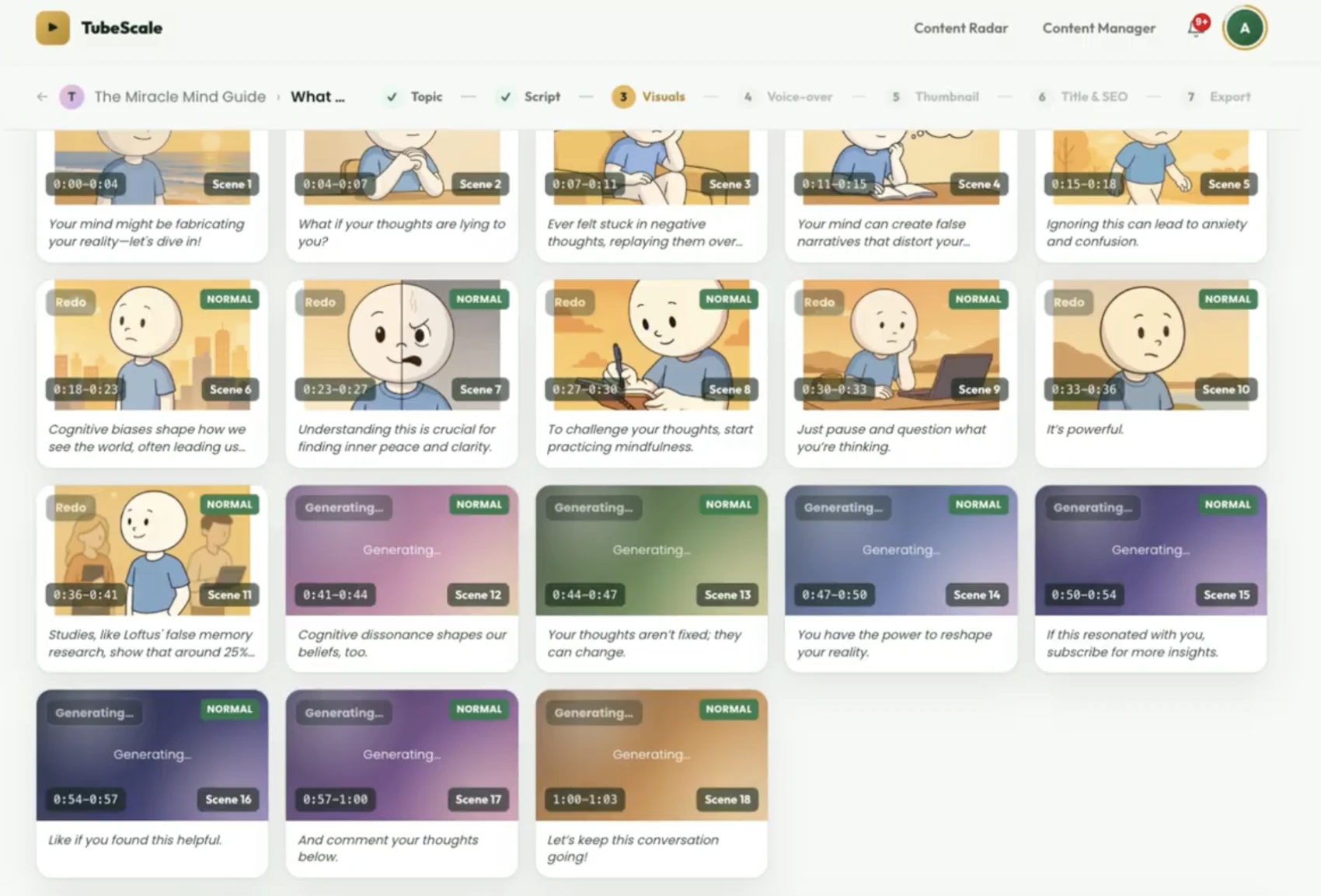Click caption "You have the power to reshape your reality."

(894, 643)
